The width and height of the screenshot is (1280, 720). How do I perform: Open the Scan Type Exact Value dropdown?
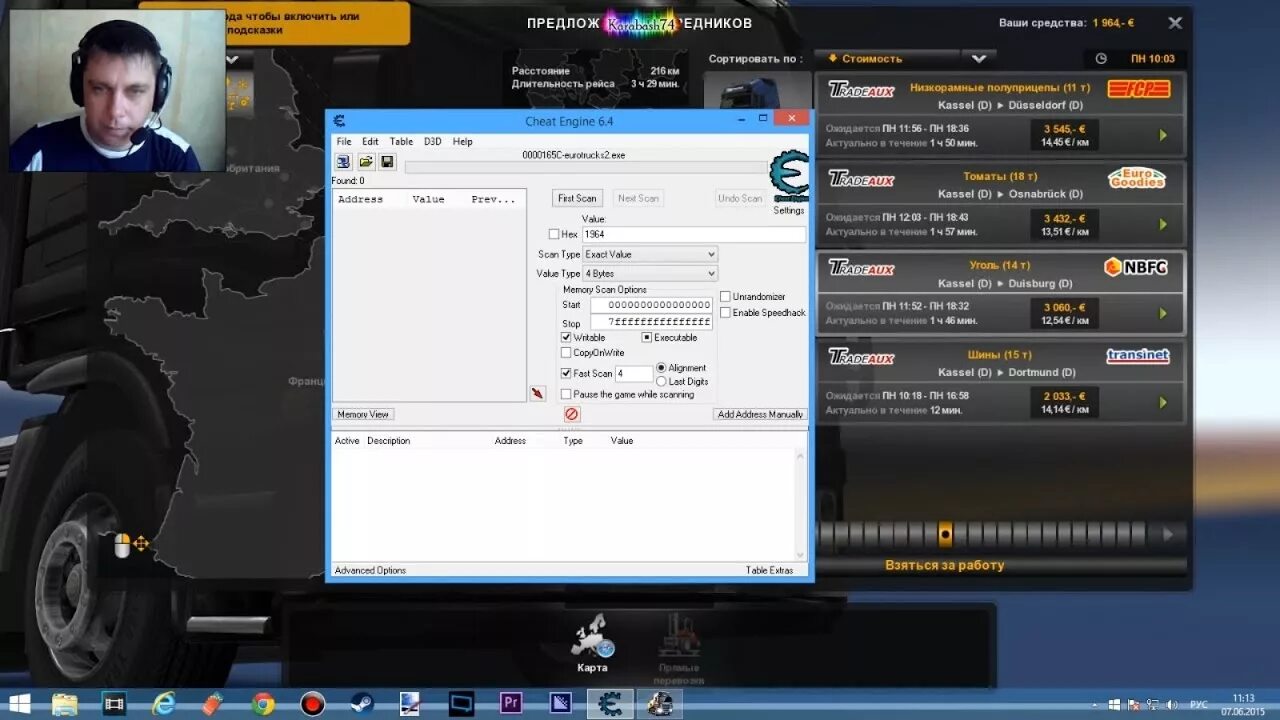pyautogui.click(x=650, y=254)
